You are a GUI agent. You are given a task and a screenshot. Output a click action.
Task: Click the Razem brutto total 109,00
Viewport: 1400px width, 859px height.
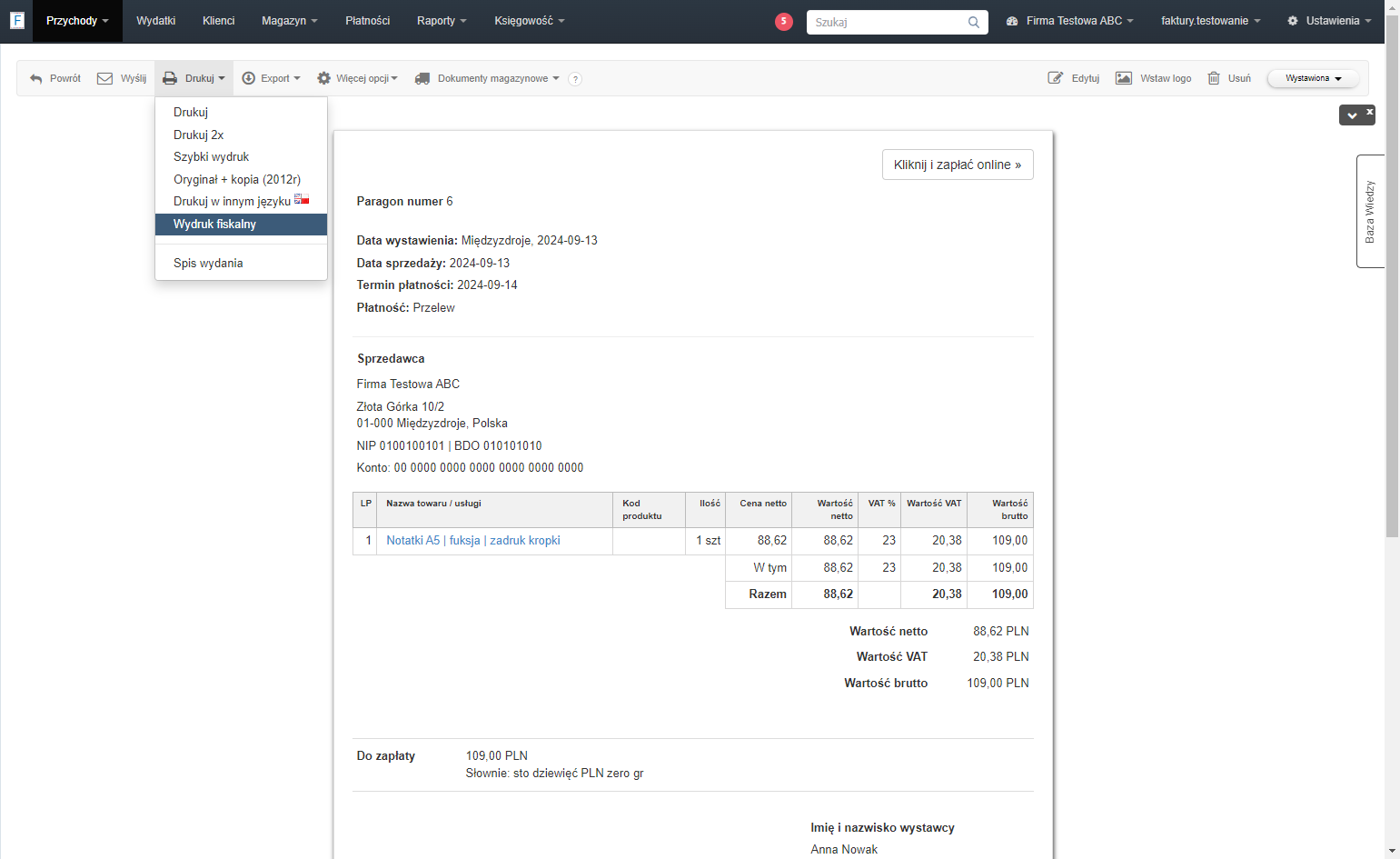1010,594
